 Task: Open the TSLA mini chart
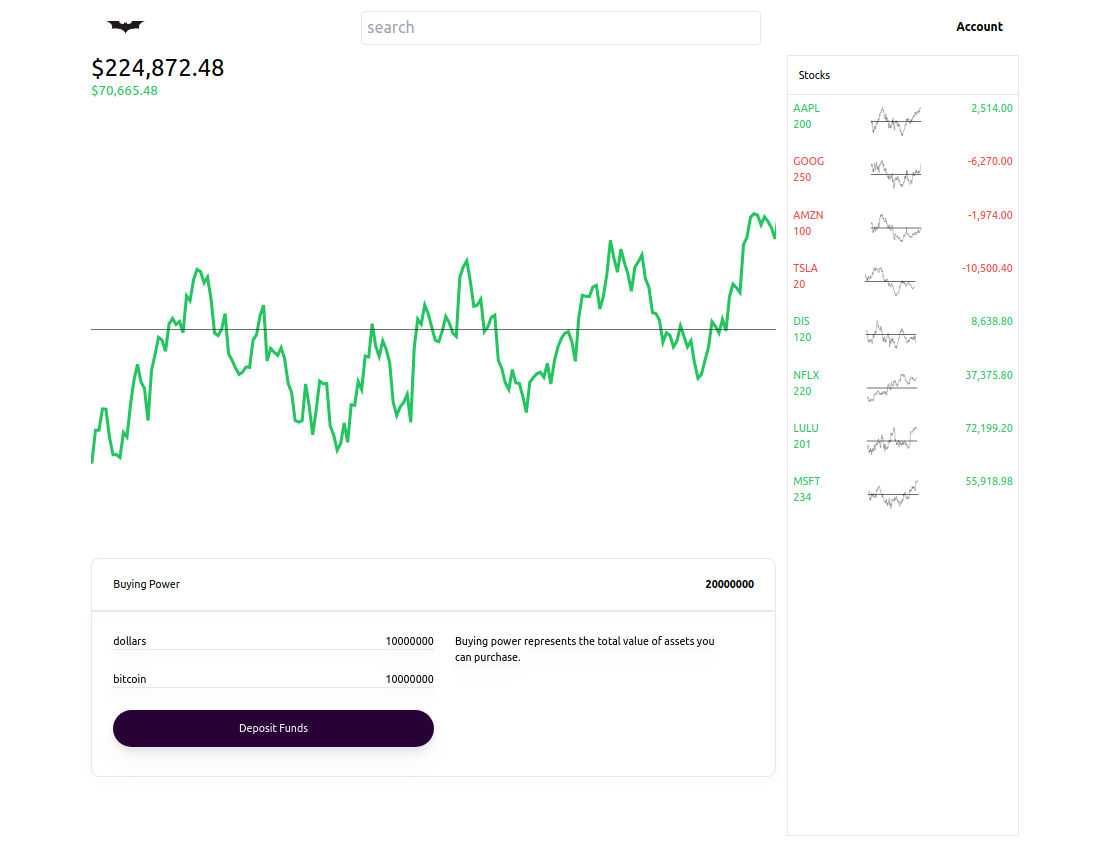890,280
